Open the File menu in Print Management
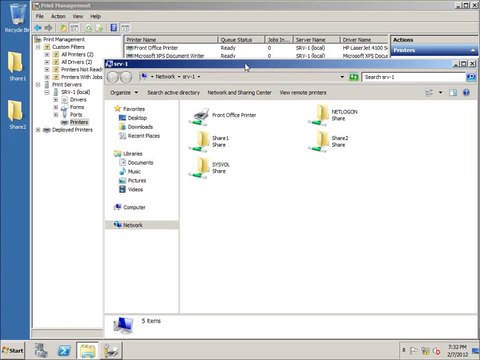This screenshot has height=360, width=480. (x=40, y=16)
